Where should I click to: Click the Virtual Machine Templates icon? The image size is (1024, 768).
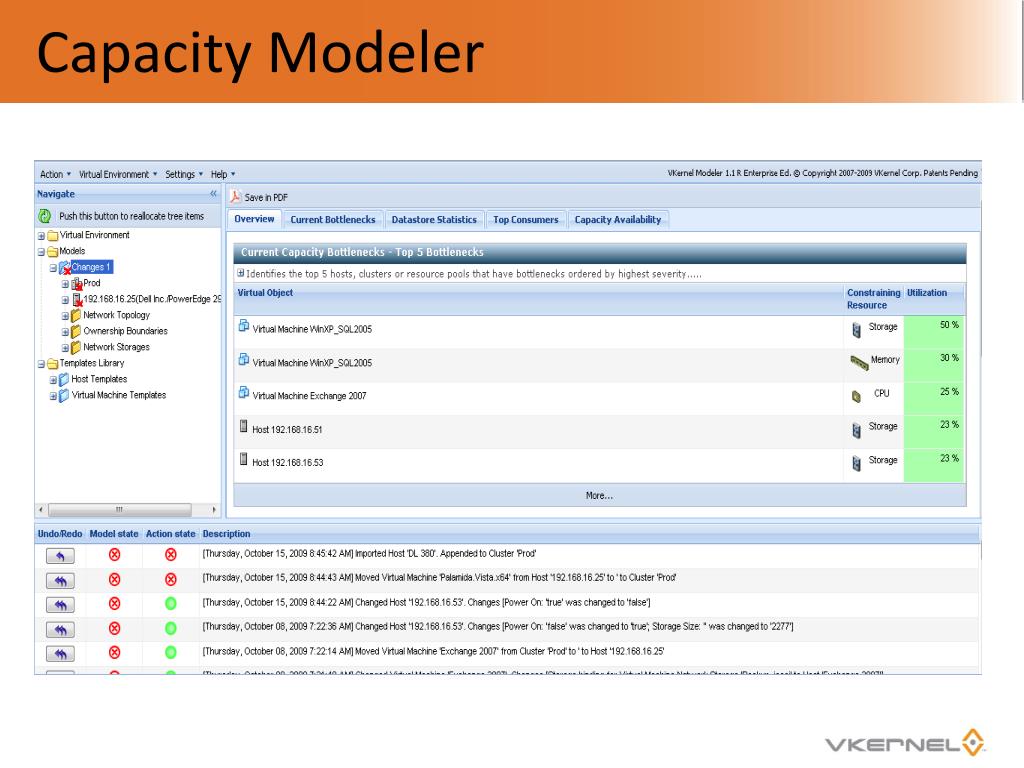click(64, 395)
